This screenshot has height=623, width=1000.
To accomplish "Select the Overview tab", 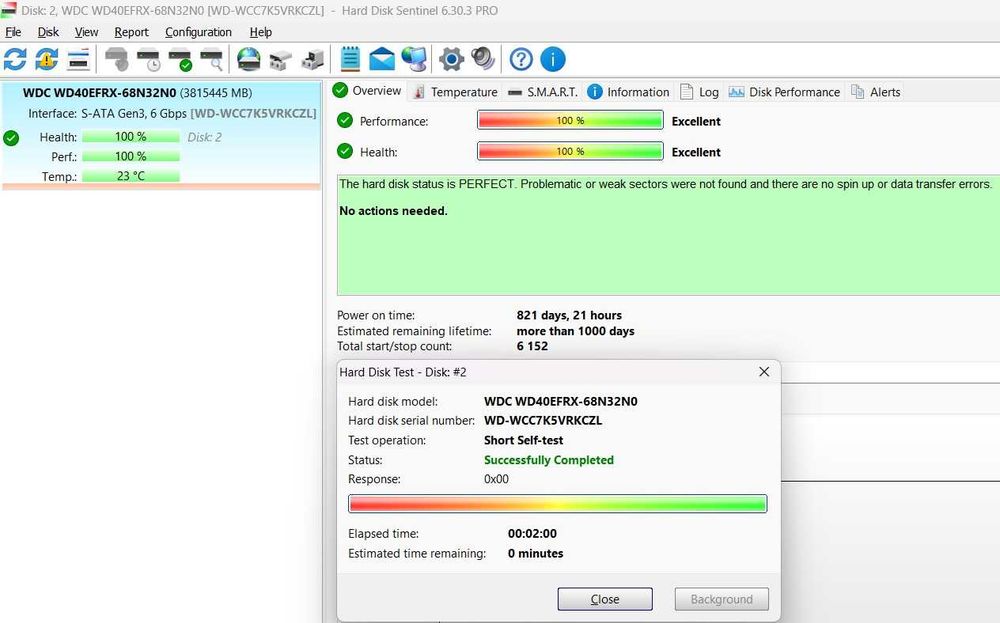I will click(x=367, y=91).
